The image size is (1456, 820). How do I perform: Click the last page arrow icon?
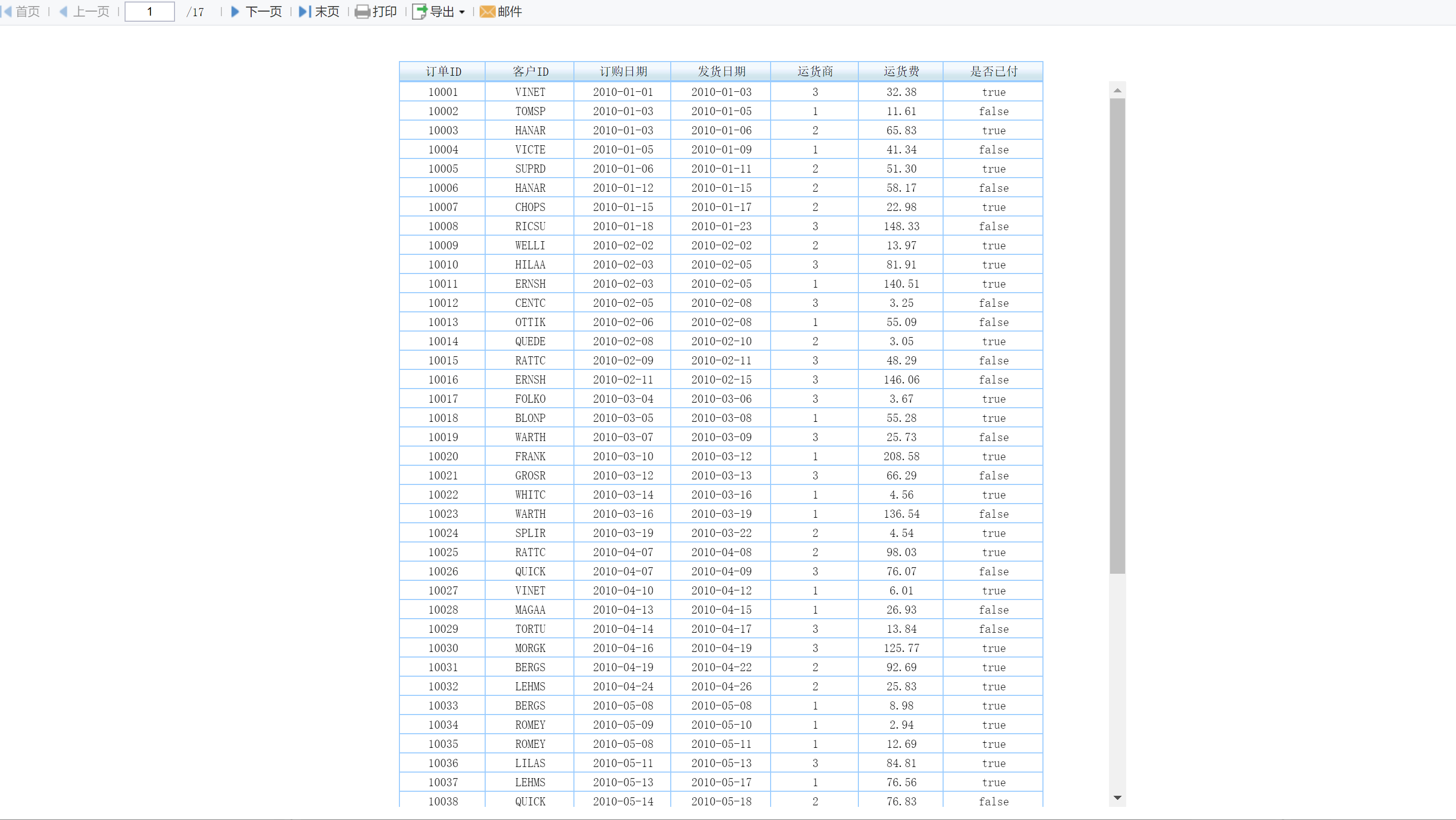coord(305,11)
